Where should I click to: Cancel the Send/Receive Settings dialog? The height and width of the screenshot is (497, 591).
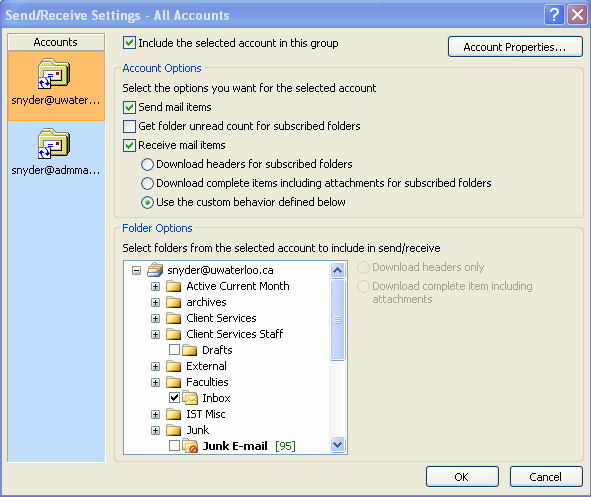(546, 477)
